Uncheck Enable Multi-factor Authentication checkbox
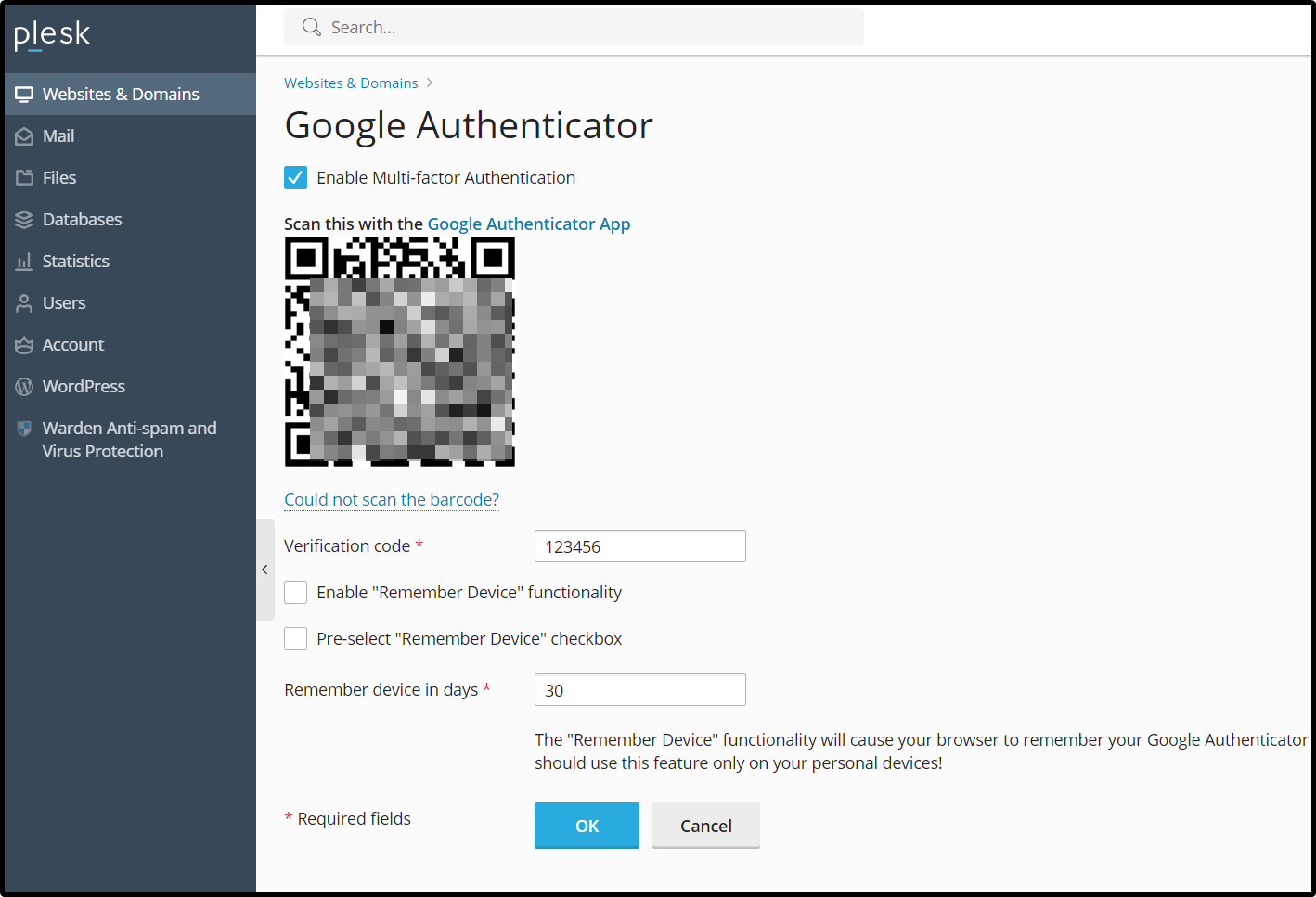 point(295,177)
